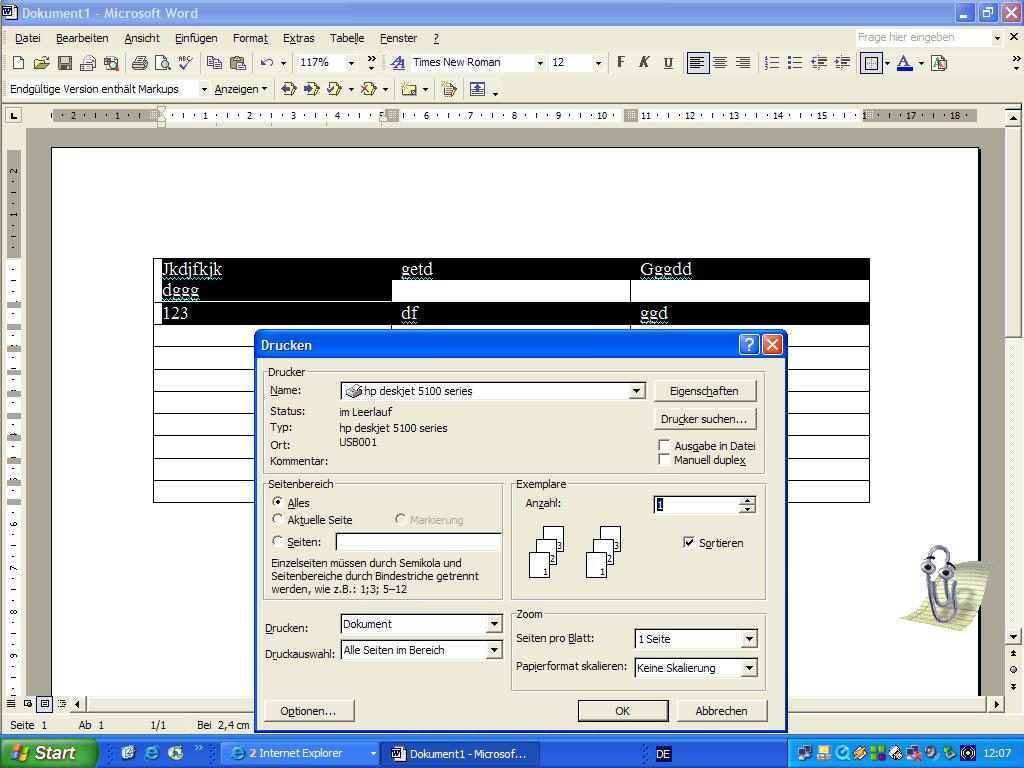1024x768 pixels.
Task: Underline text with U button
Action: 668,63
